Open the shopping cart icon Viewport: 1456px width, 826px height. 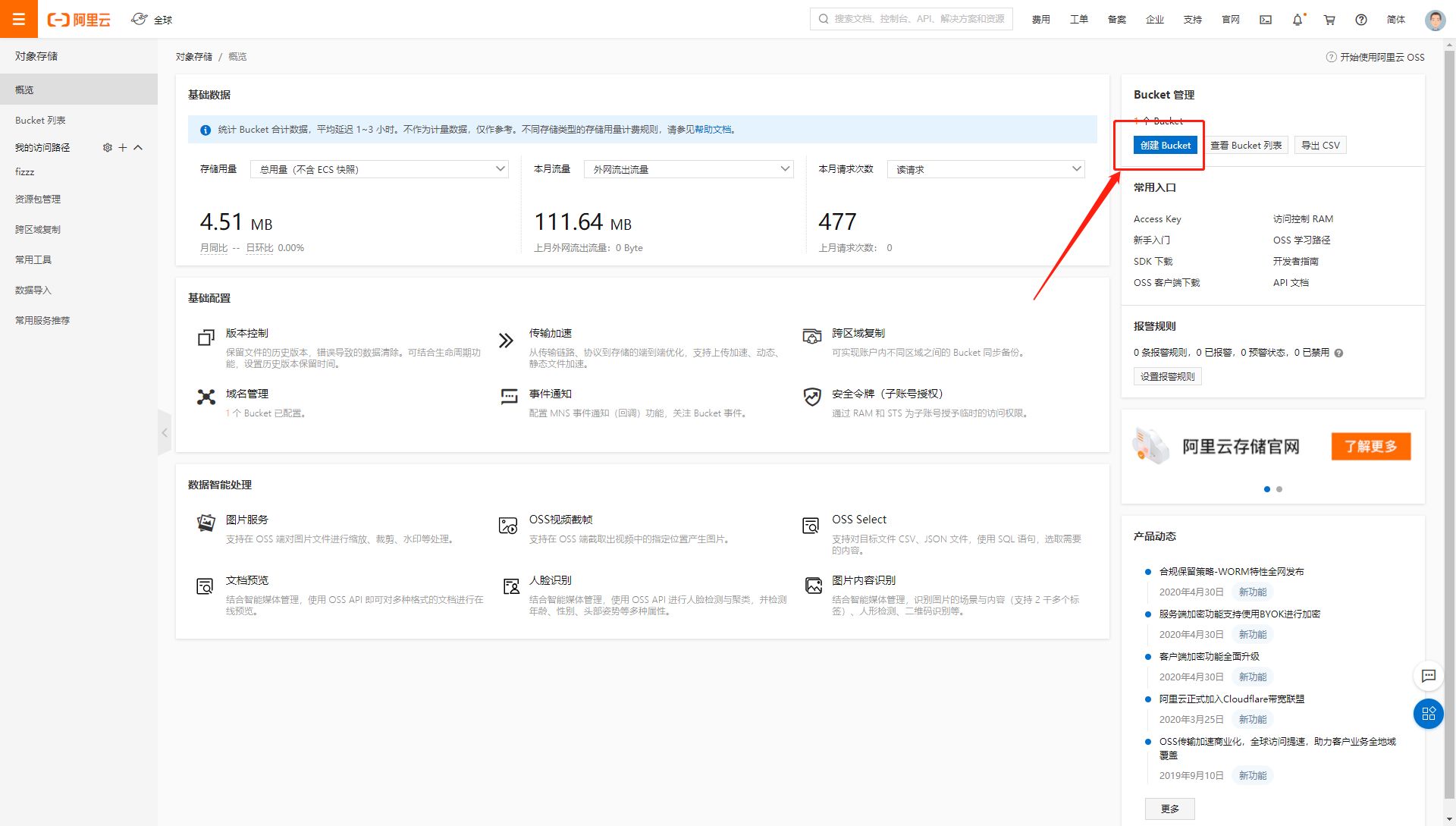[1329, 20]
